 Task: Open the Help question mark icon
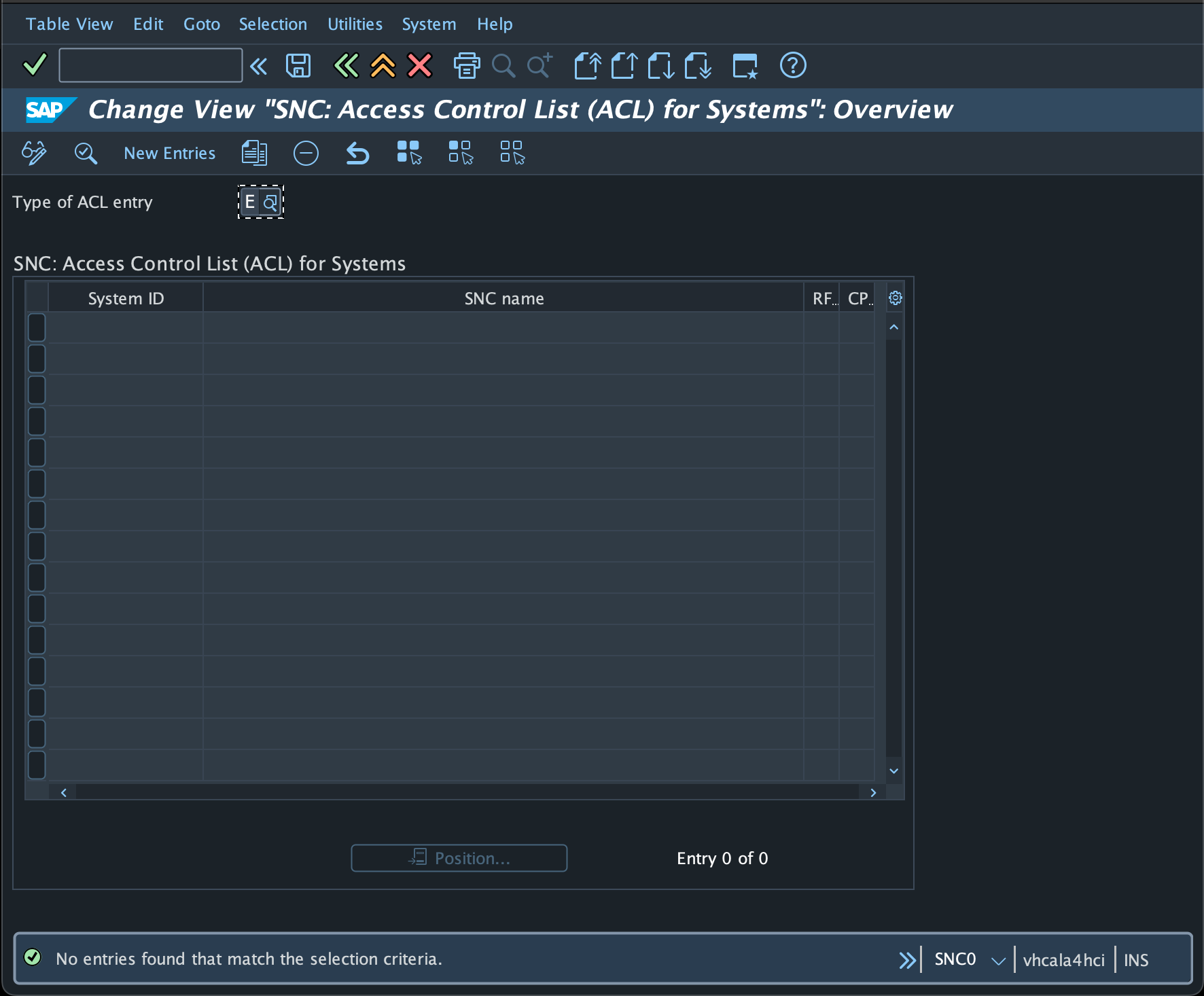pyautogui.click(x=792, y=66)
